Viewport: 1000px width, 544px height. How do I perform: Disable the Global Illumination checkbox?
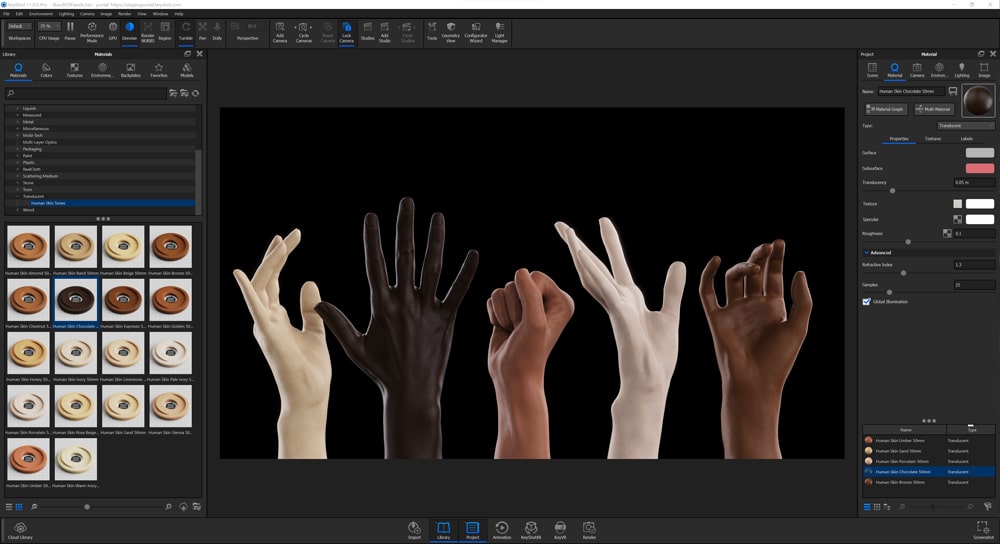click(866, 301)
